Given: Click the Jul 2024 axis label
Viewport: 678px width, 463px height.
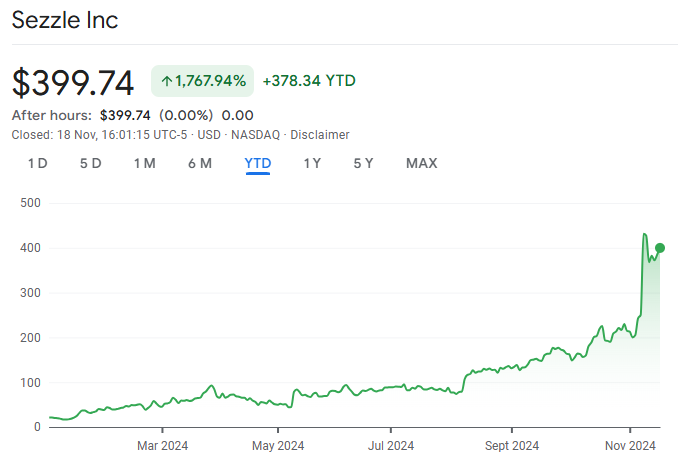Looking at the screenshot, I should point(390,445).
